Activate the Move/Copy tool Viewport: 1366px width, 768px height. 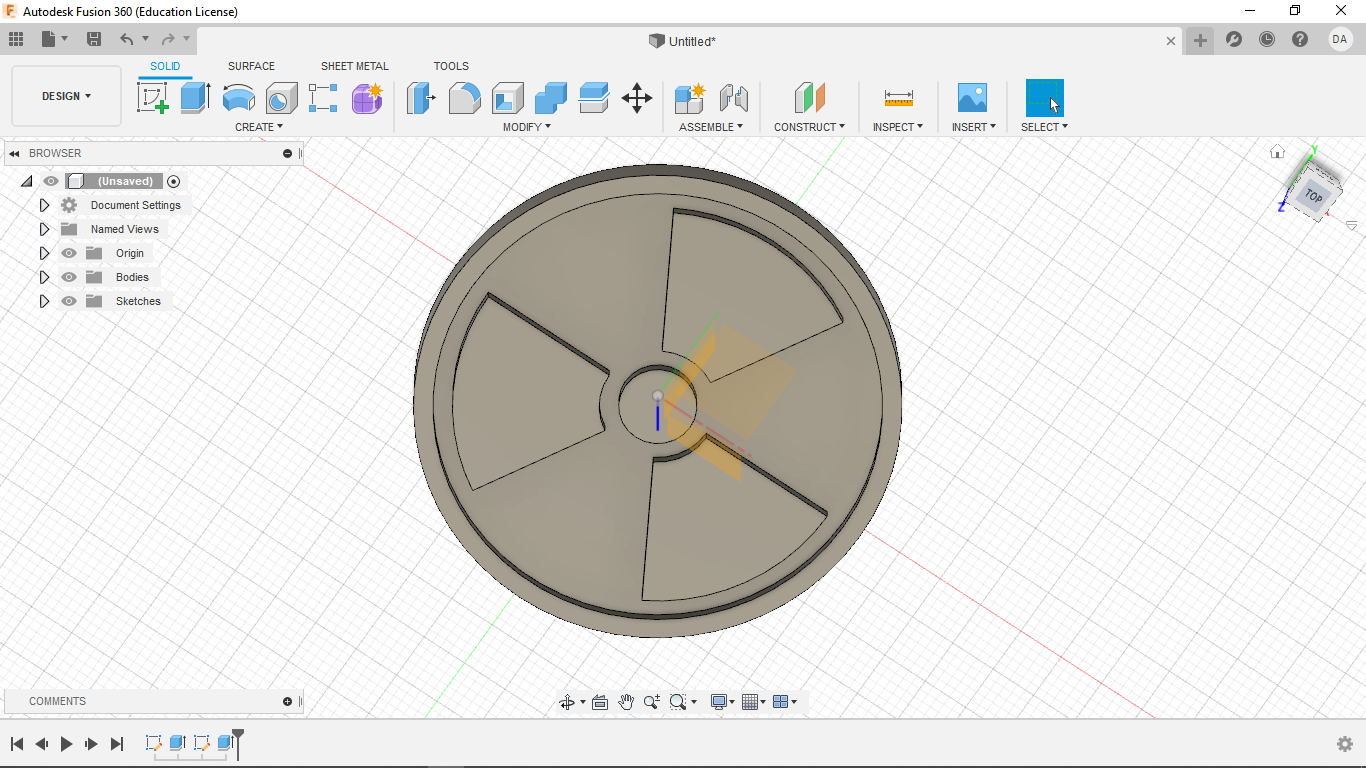coord(637,98)
